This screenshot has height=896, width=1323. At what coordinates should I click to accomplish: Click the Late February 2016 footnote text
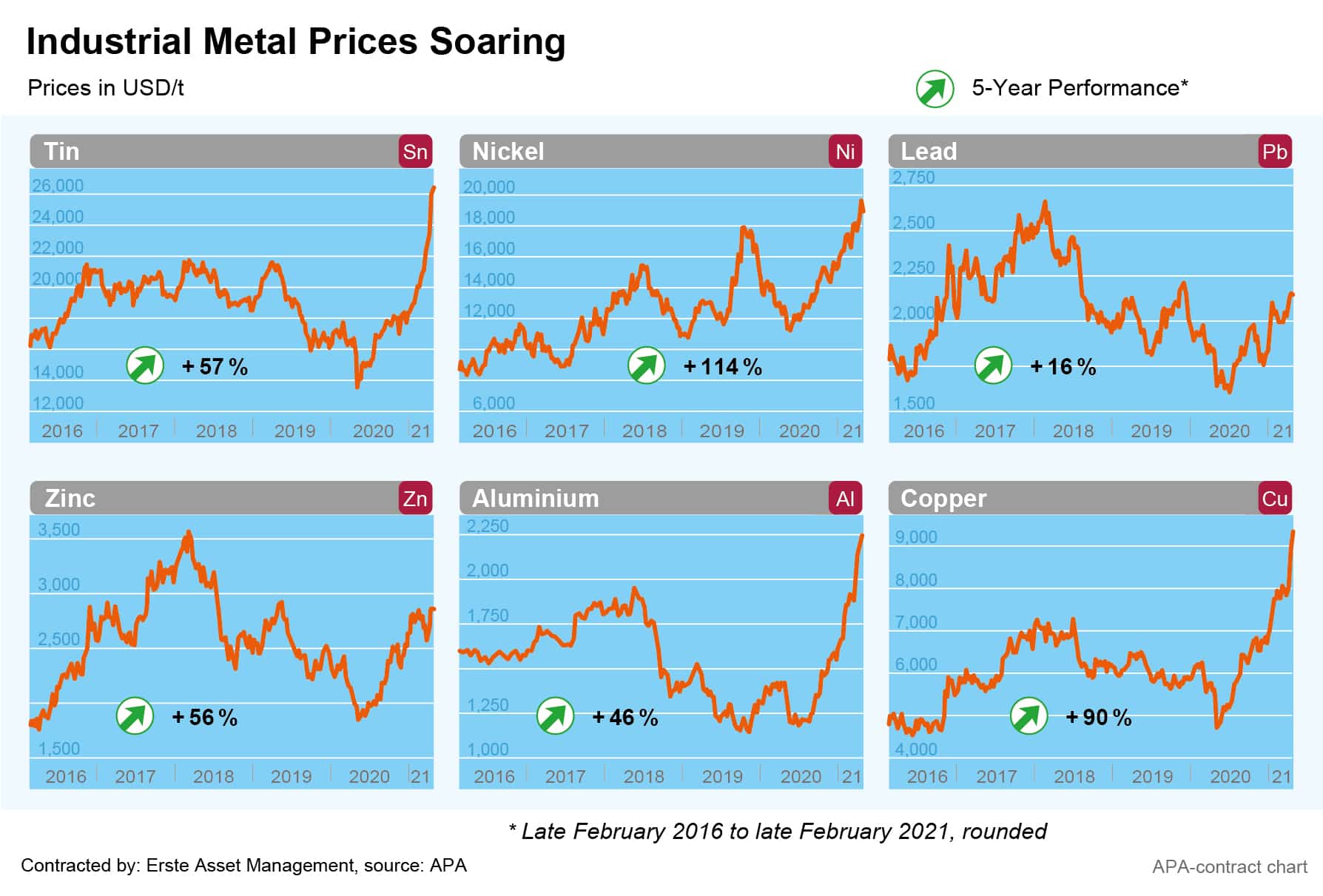point(778,832)
